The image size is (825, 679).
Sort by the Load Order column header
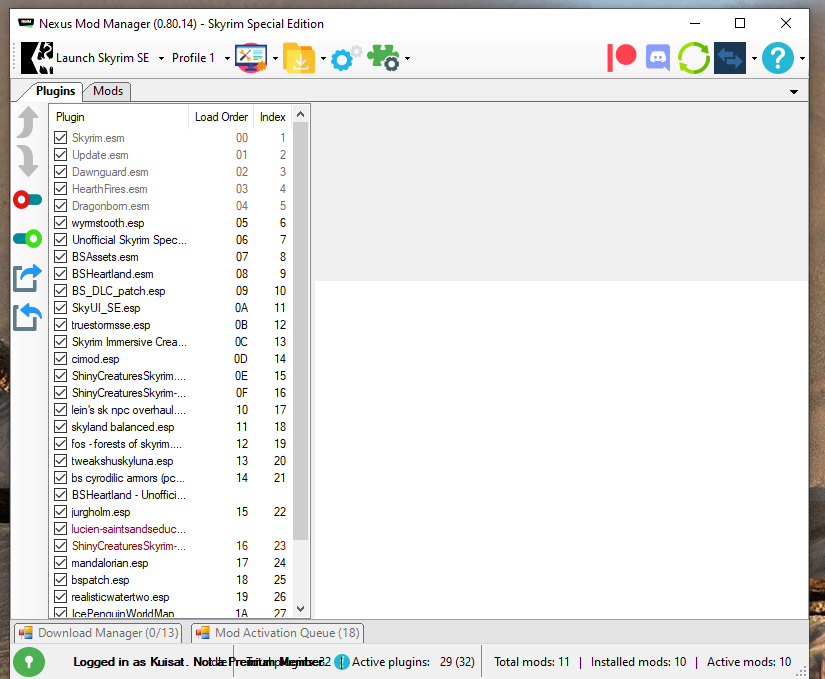(x=221, y=117)
